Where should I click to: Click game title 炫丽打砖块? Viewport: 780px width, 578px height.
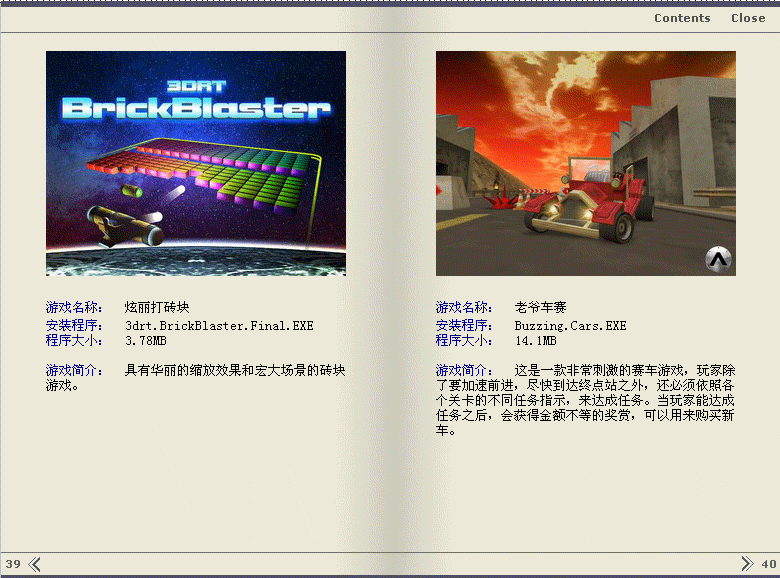157,307
